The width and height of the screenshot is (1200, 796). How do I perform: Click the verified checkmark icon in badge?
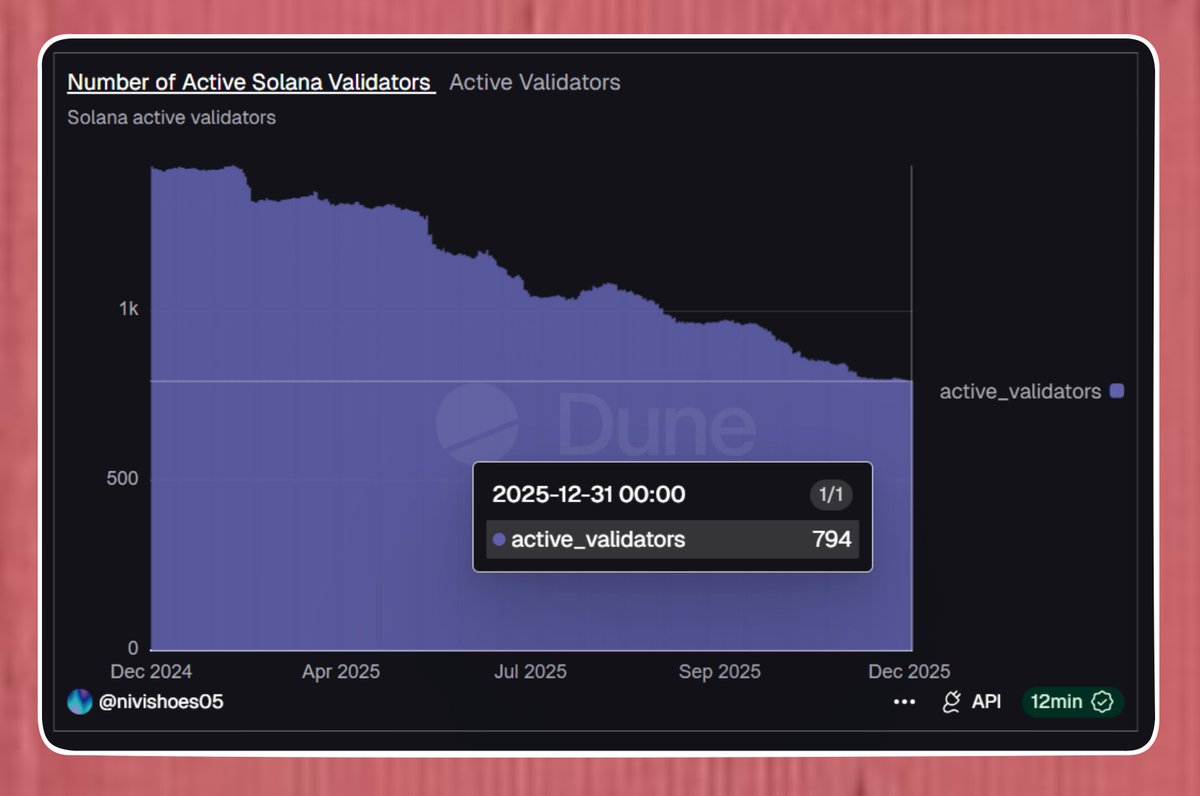click(1102, 702)
